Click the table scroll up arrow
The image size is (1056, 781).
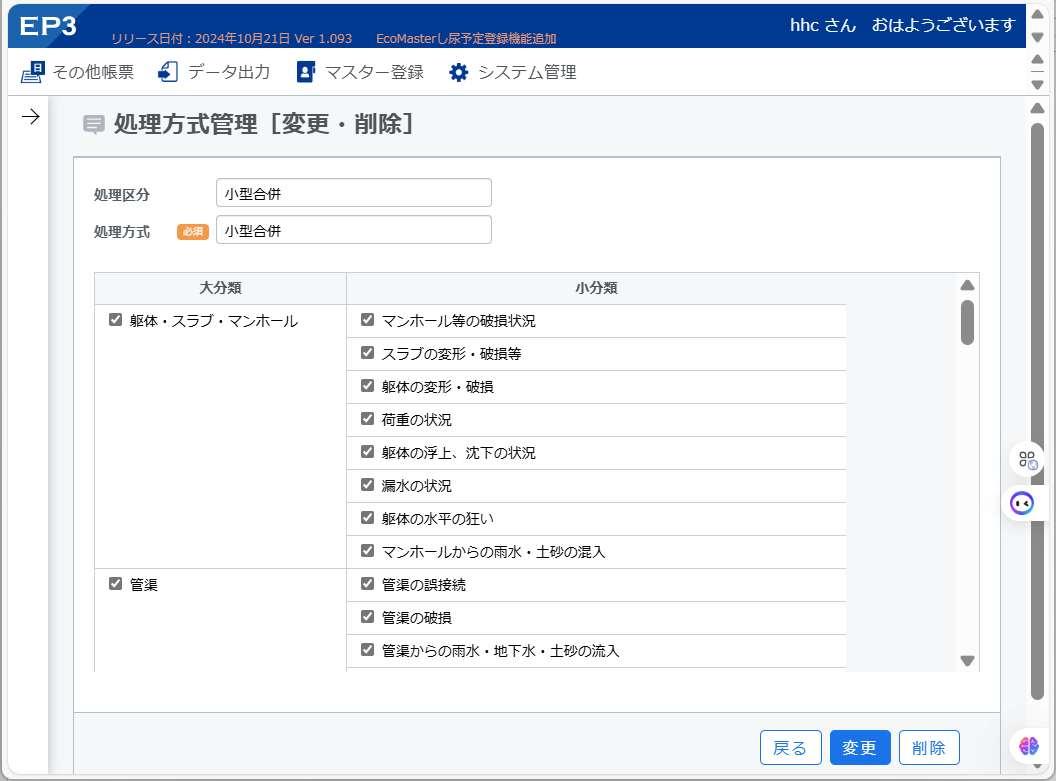(967, 285)
